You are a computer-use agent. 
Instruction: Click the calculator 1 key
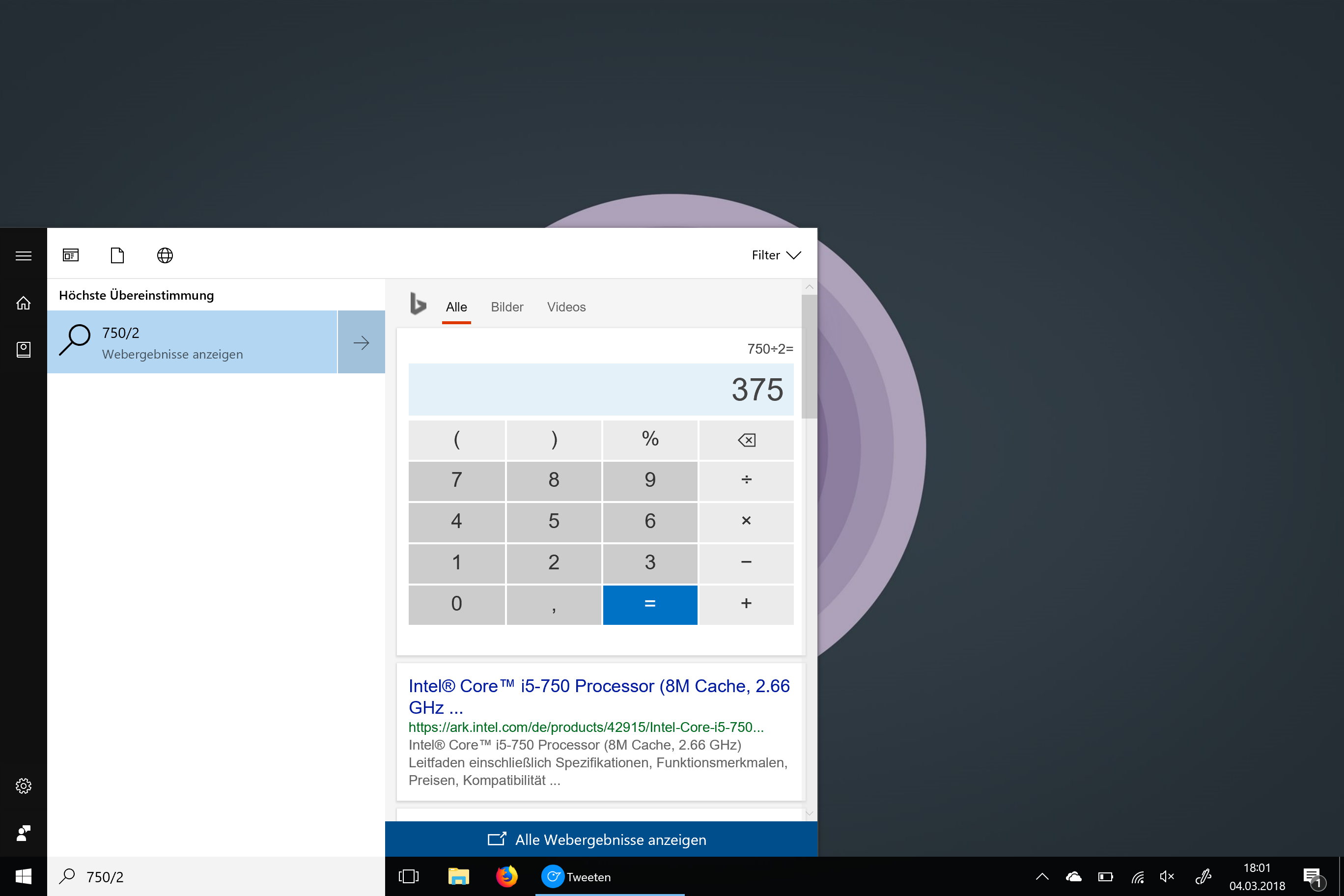tap(456, 563)
